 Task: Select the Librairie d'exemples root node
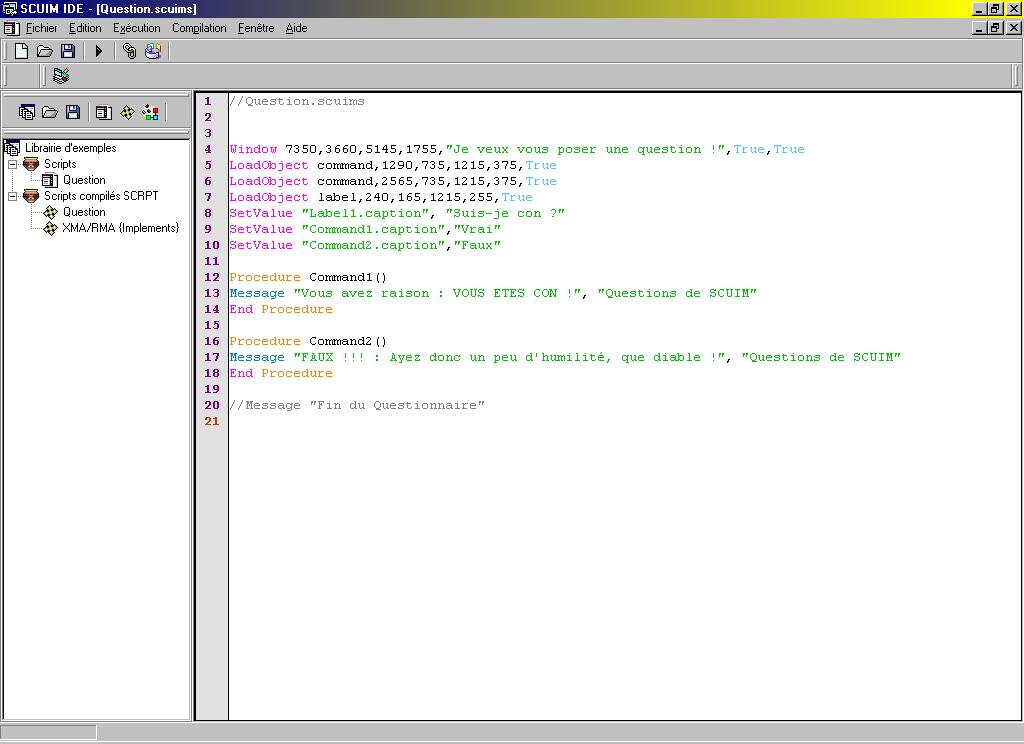point(71,148)
